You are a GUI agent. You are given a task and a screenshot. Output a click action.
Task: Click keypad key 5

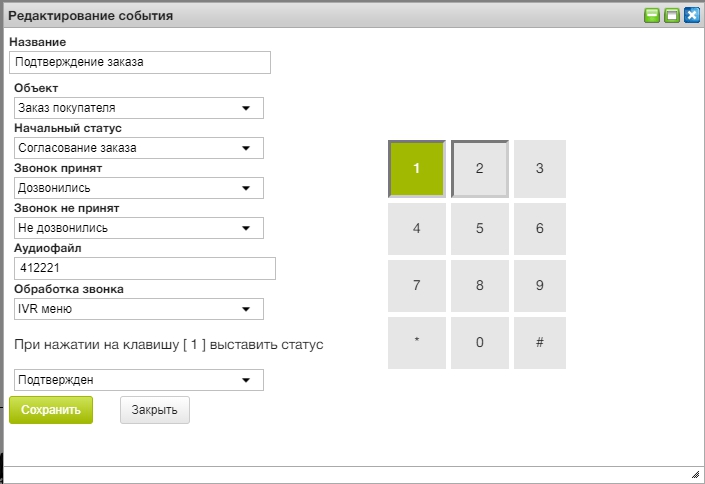(479, 228)
